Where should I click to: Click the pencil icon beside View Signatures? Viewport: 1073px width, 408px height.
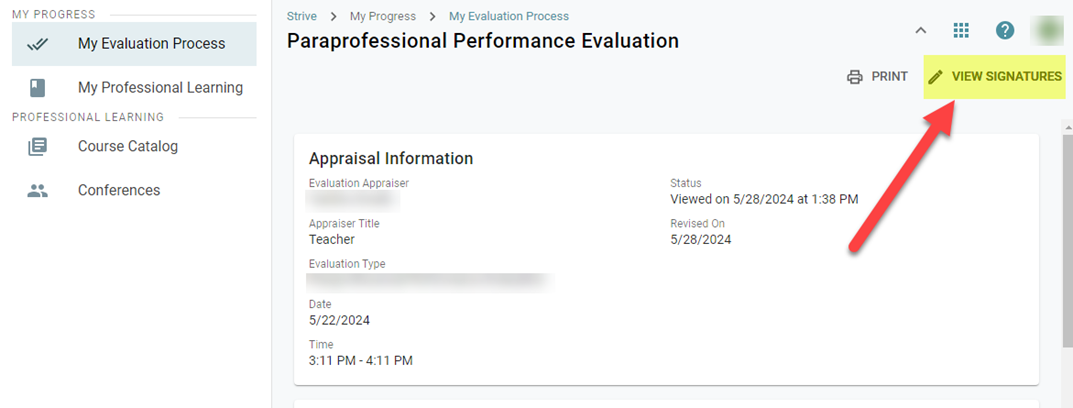click(936, 77)
